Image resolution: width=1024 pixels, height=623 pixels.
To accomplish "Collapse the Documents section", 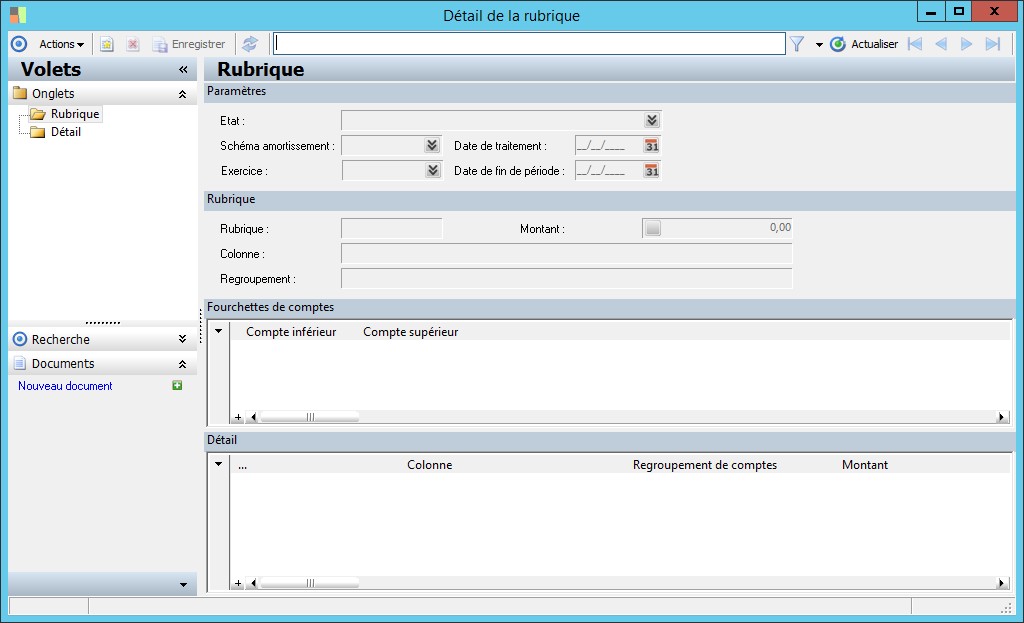I will point(182,364).
